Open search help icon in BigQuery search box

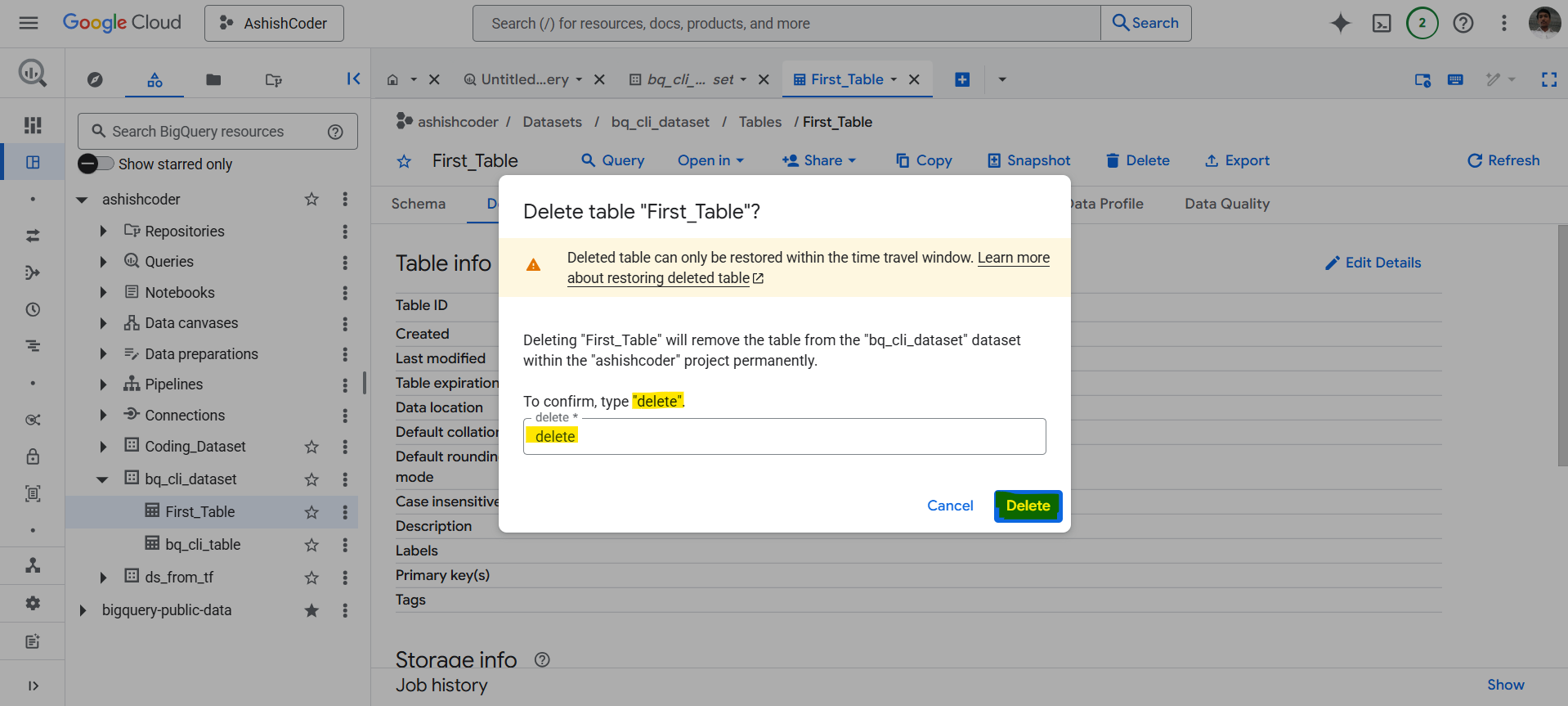335,132
